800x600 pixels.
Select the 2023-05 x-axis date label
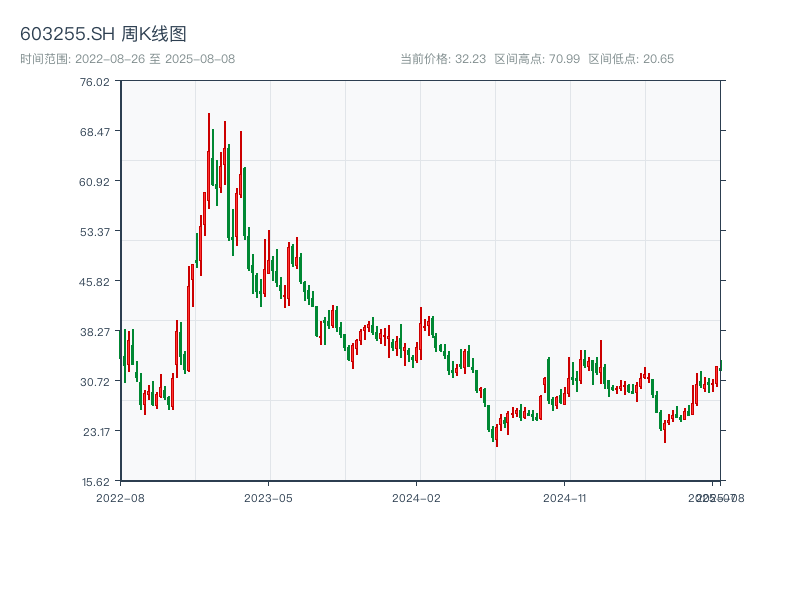tap(268, 497)
